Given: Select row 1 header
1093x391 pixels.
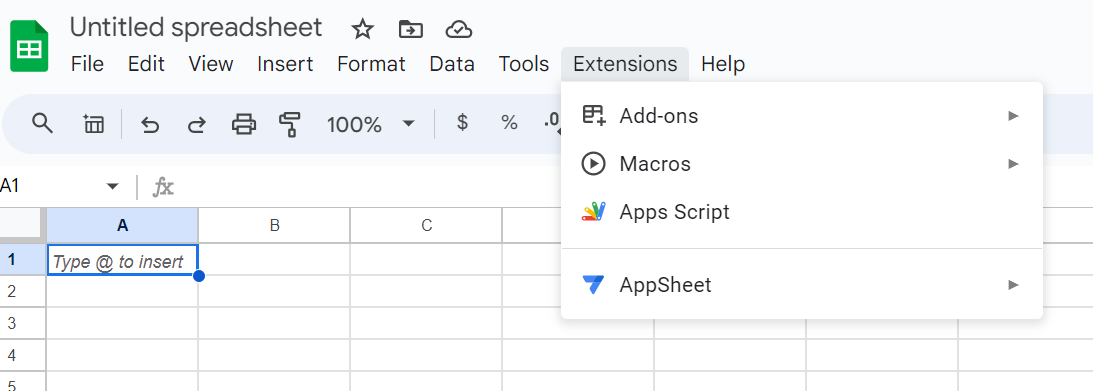Looking at the screenshot, I should pyautogui.click(x=22, y=259).
